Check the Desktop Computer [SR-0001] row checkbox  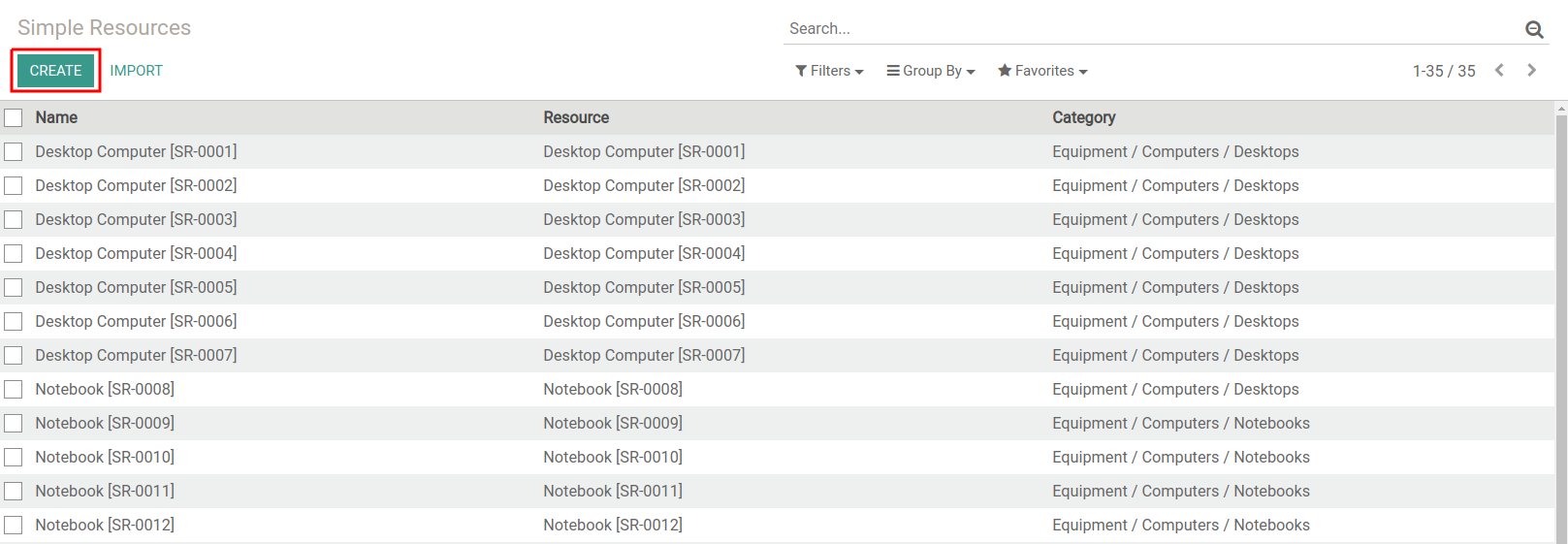point(14,151)
